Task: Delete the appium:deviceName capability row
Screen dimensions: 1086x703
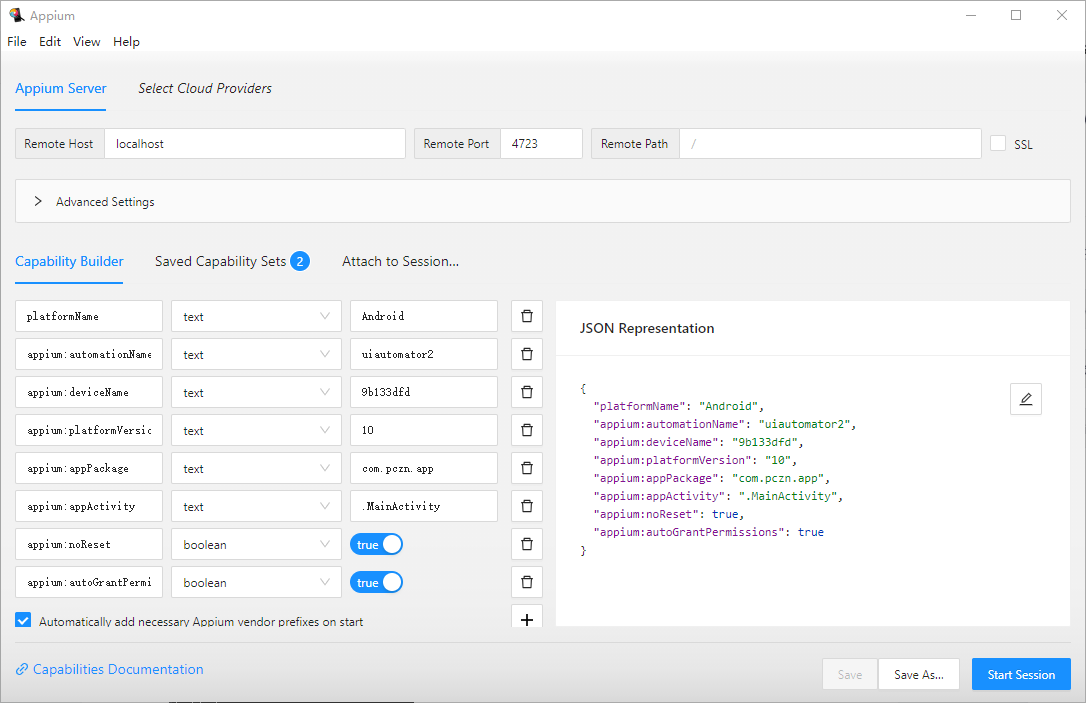Action: click(526, 392)
